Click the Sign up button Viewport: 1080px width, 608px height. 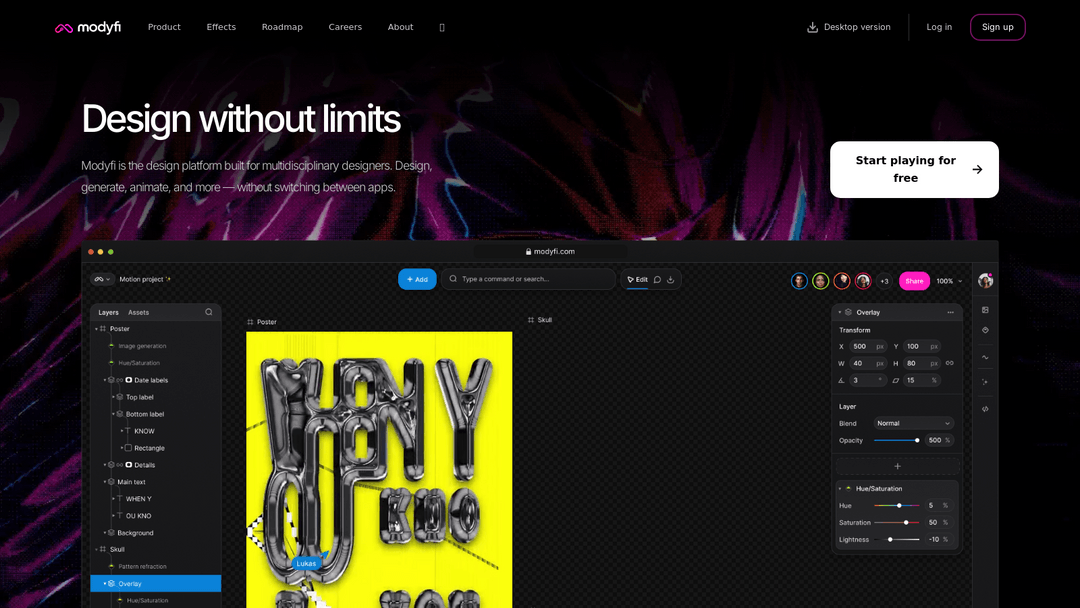click(x=997, y=27)
